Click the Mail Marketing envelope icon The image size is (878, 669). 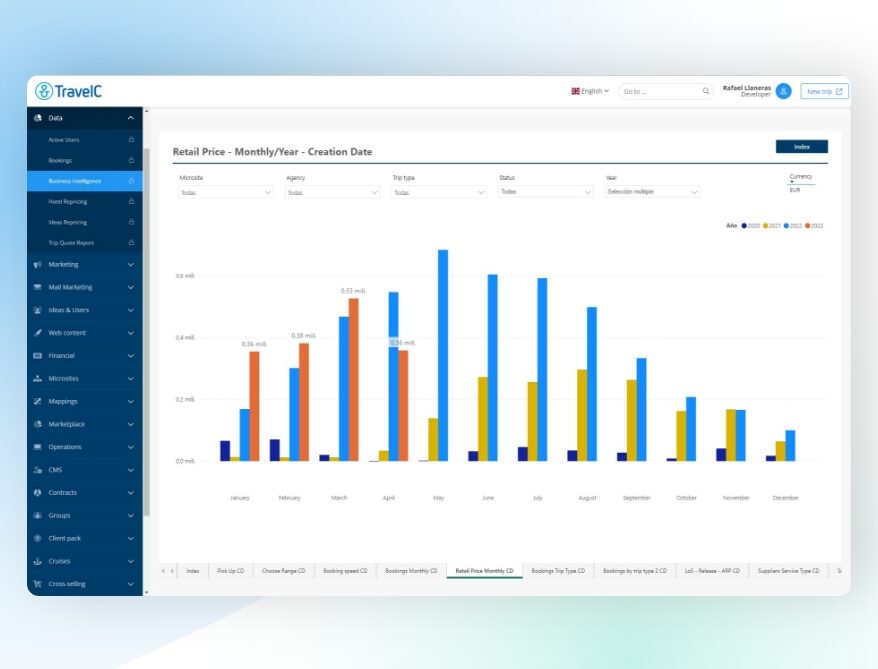coord(38,287)
